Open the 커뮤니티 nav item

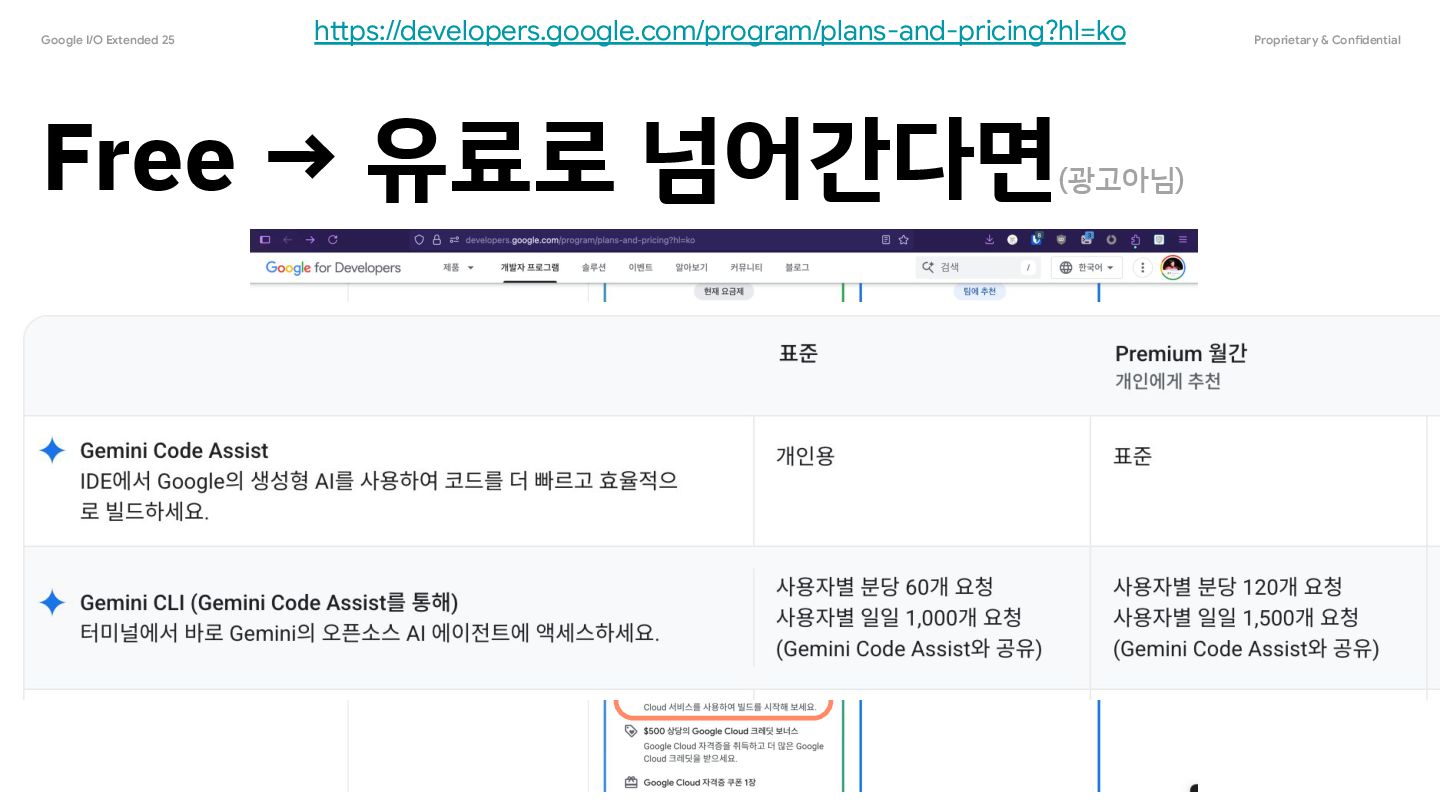coord(746,268)
